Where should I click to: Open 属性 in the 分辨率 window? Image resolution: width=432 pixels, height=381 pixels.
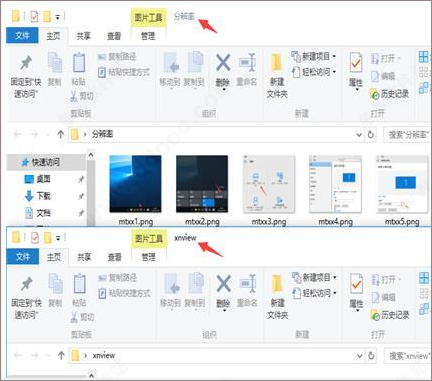356,71
